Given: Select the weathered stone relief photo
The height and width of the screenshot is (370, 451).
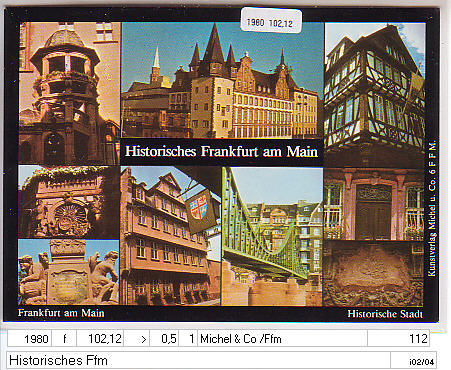Looking at the screenshot, I should [x=374, y=274].
